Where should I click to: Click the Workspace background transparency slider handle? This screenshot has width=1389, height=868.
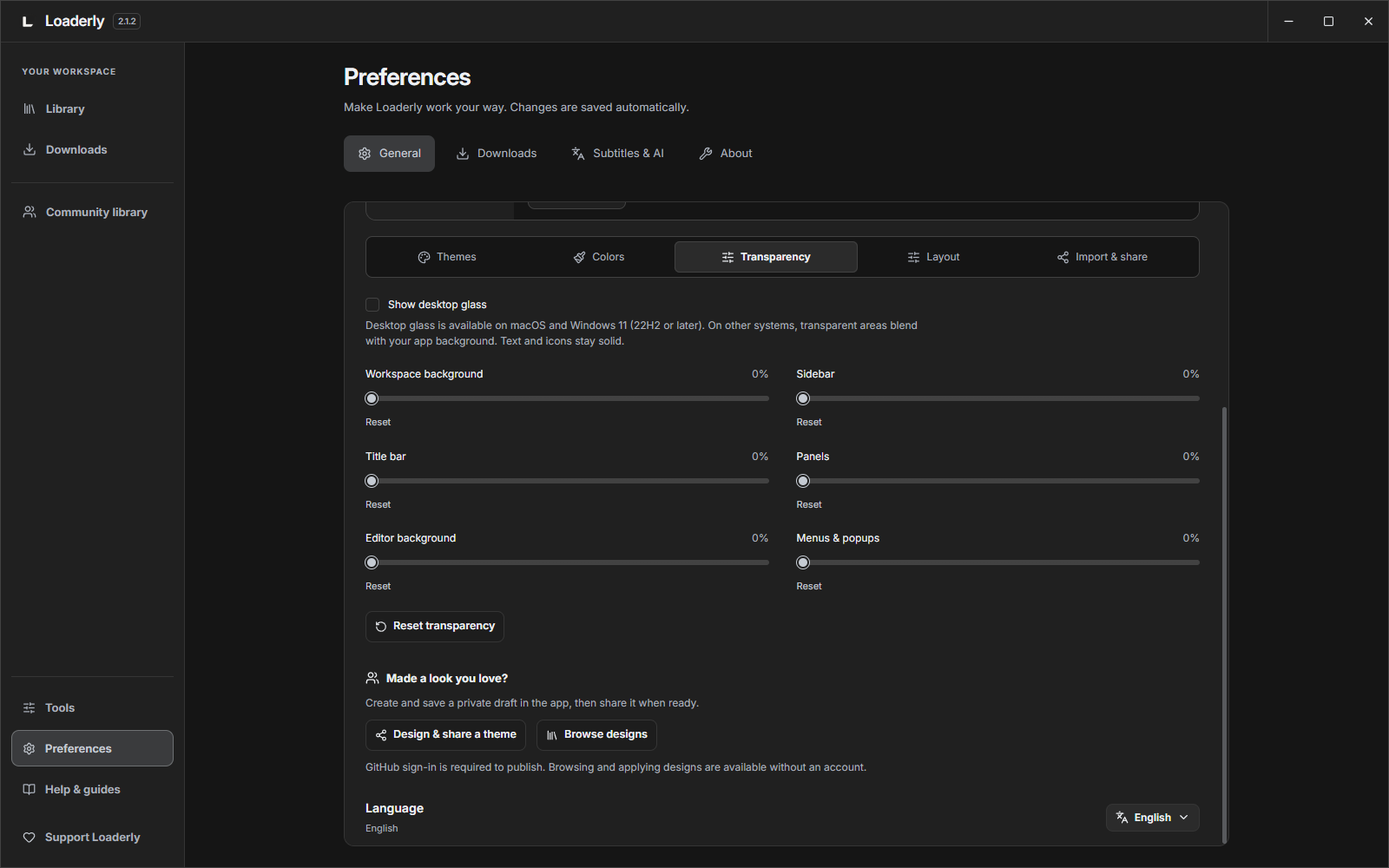[372, 398]
